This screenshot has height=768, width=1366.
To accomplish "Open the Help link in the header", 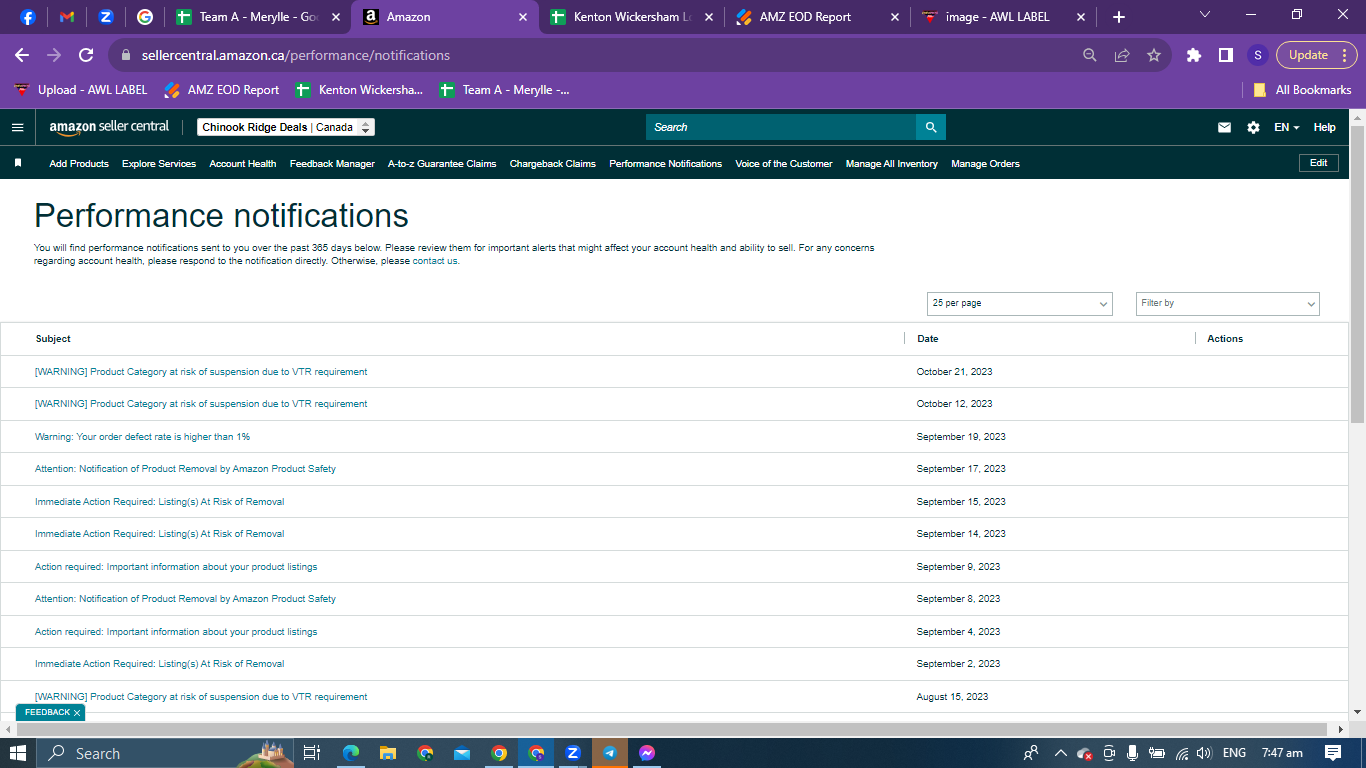I will (1325, 127).
